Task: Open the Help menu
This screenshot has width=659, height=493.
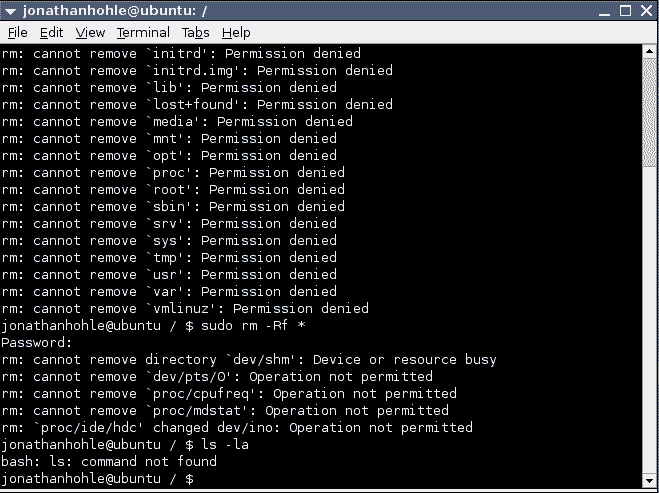Action: pos(236,32)
